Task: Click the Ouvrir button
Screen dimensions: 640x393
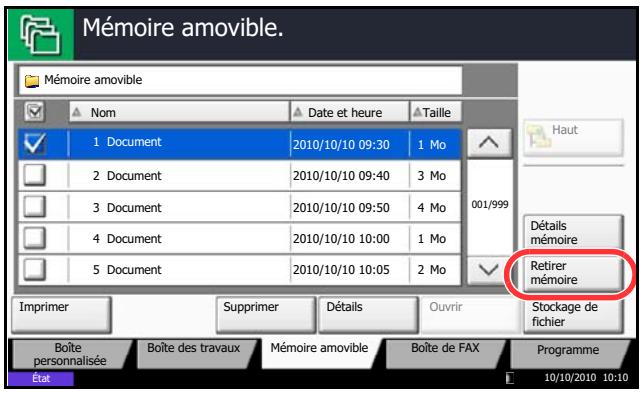Action: (471, 315)
